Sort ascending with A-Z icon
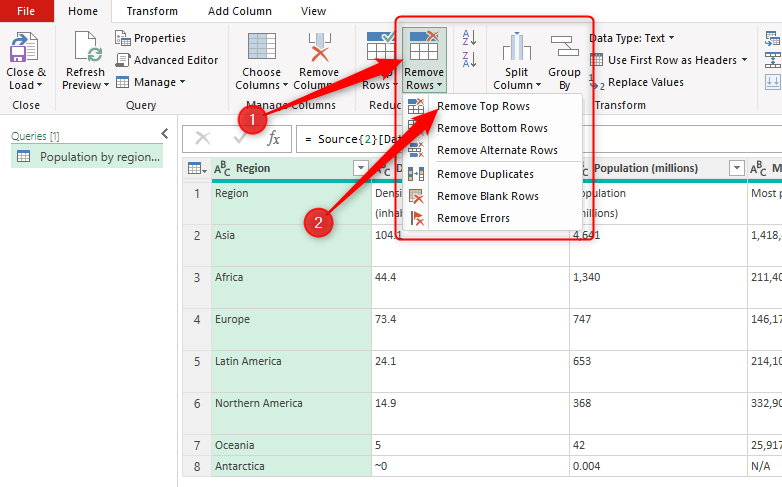The width and height of the screenshot is (782, 487). pos(469,37)
